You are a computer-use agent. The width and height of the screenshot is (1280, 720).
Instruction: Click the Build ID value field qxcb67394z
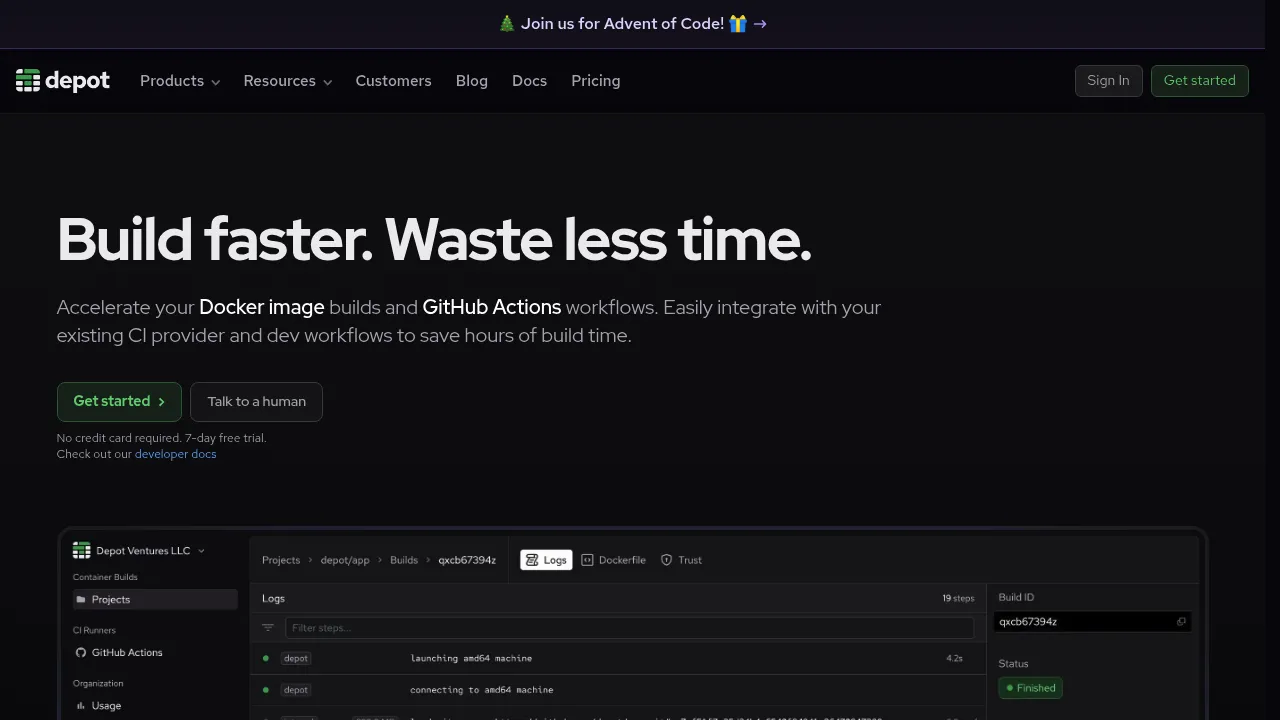[1093, 622]
